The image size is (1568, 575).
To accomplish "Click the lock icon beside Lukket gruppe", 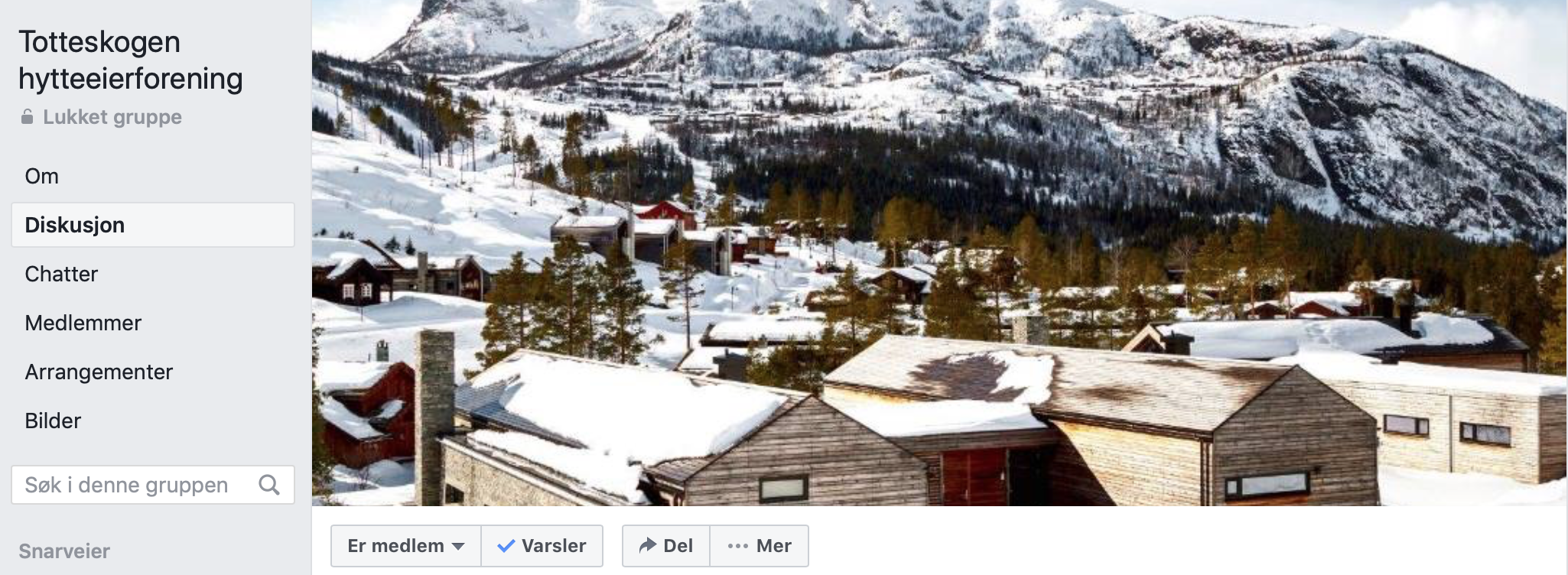I will 28,116.
